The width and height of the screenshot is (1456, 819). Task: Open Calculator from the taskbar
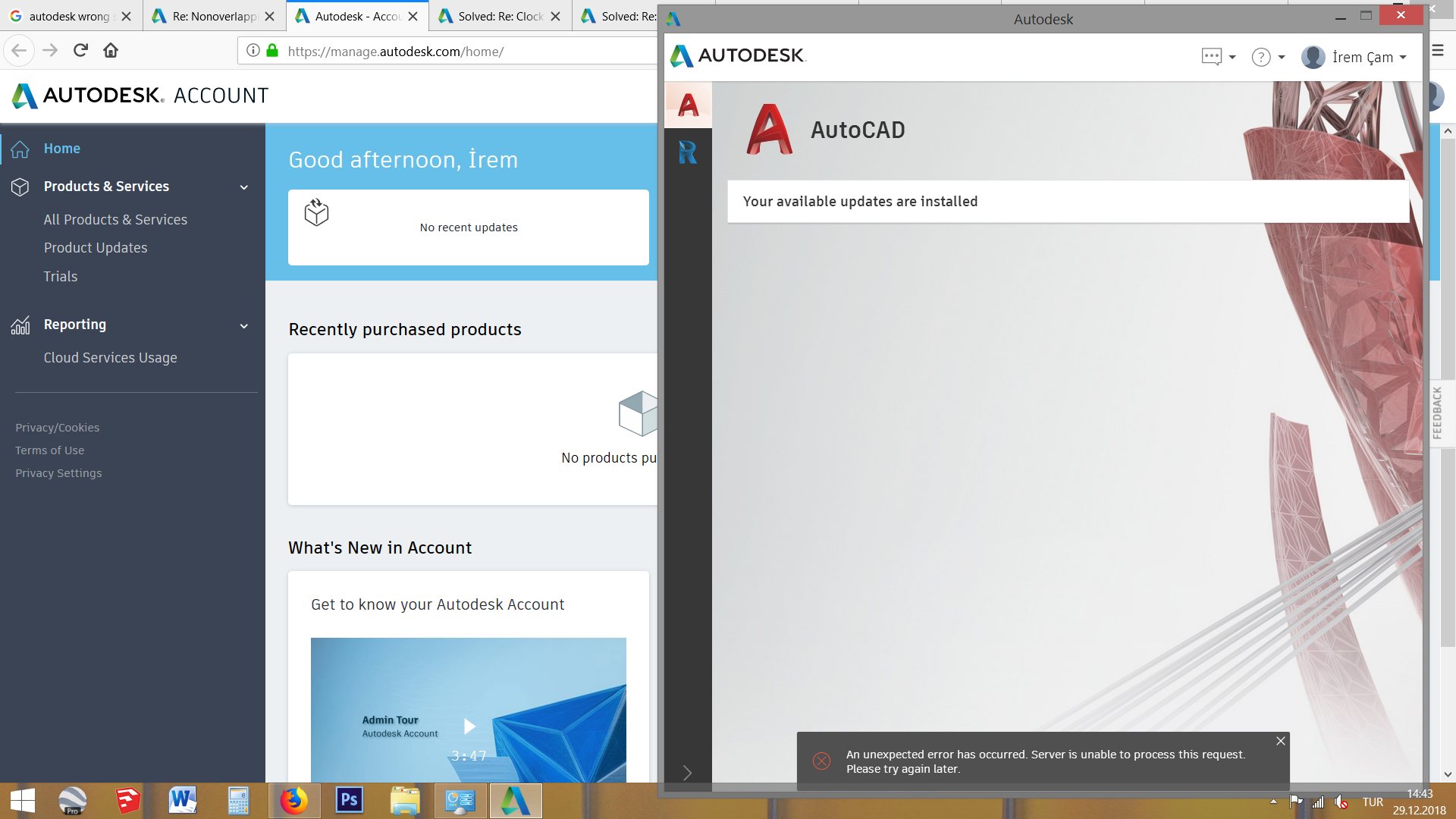tap(238, 801)
